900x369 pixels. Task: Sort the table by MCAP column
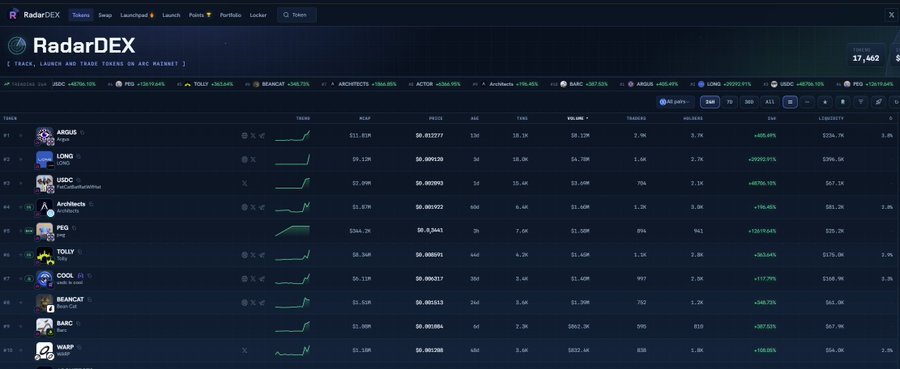click(366, 118)
